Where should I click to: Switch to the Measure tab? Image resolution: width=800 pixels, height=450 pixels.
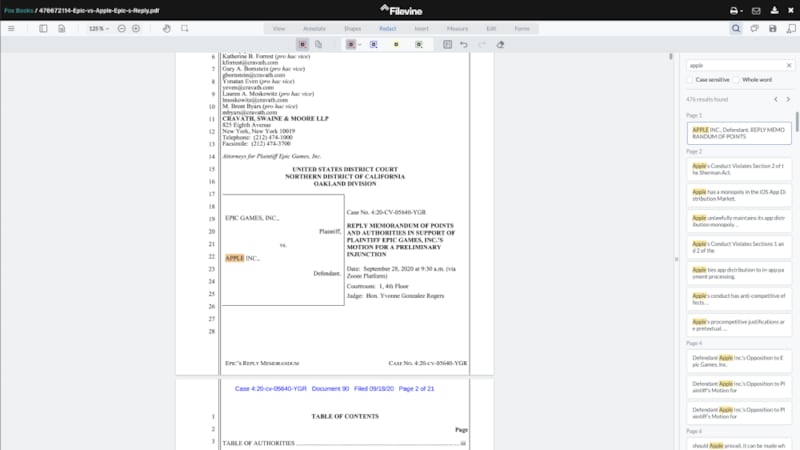pyautogui.click(x=458, y=28)
